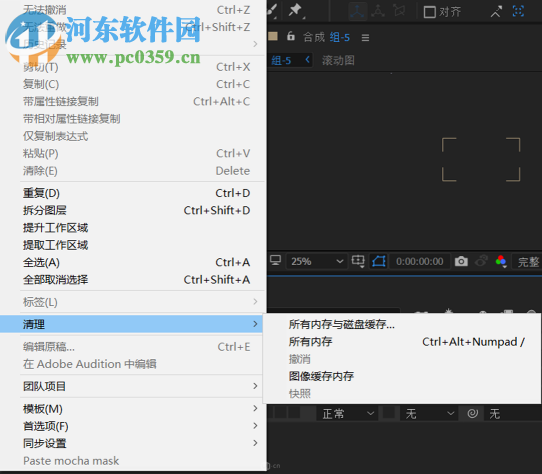Choose 所有内存与磁盘缓存... from submenu

click(x=402, y=324)
